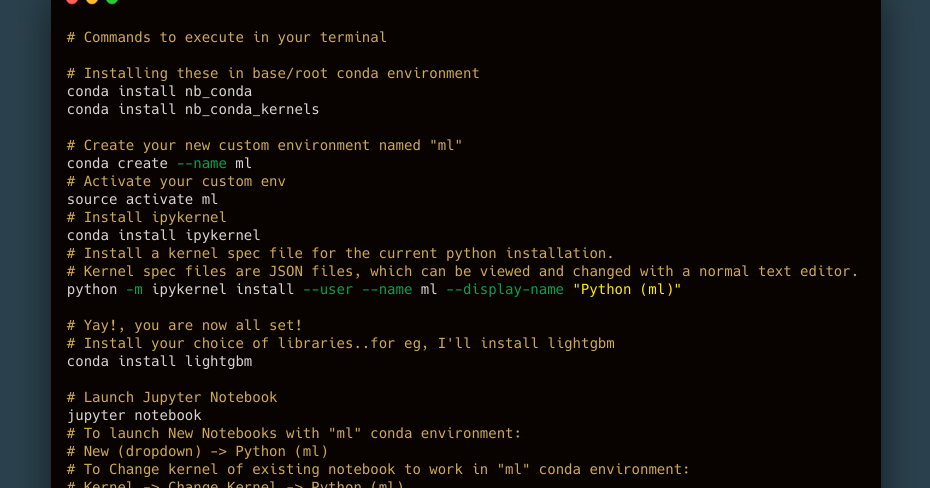Click the 'conda install lightgbm' command
The height and width of the screenshot is (488, 930).
[x=160, y=361]
